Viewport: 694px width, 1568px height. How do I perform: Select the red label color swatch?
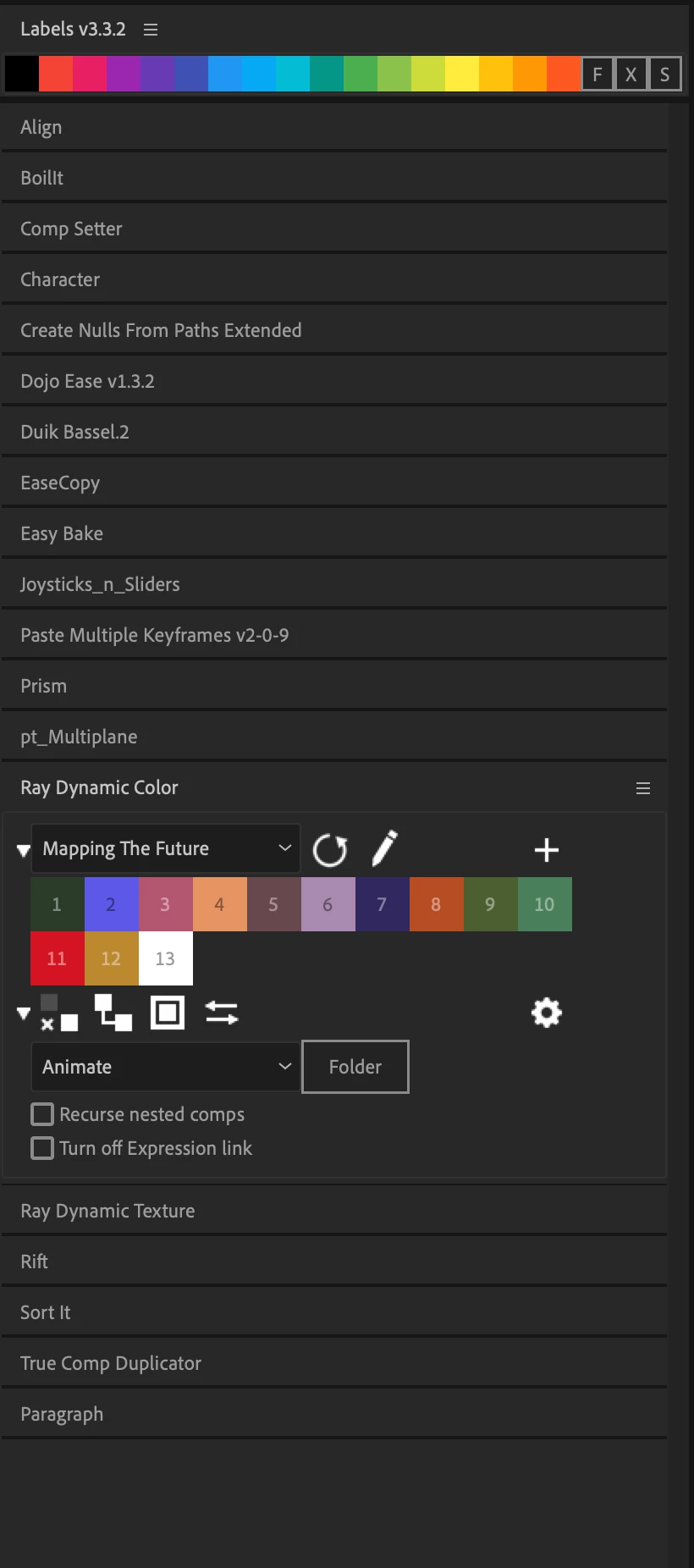coord(56,74)
